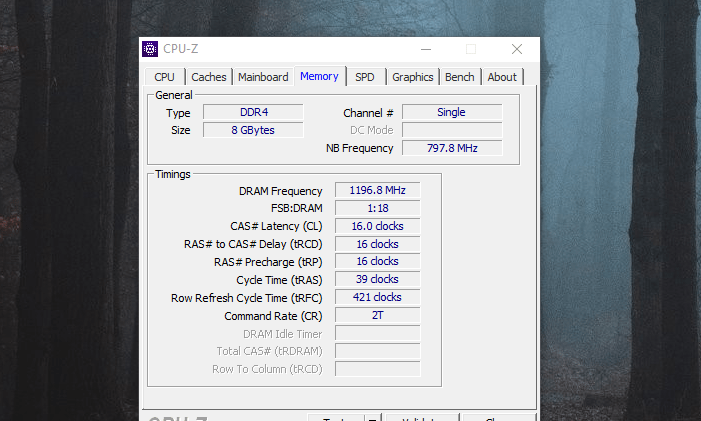701x421 pixels.
Task: Show the About tab
Action: (502, 77)
